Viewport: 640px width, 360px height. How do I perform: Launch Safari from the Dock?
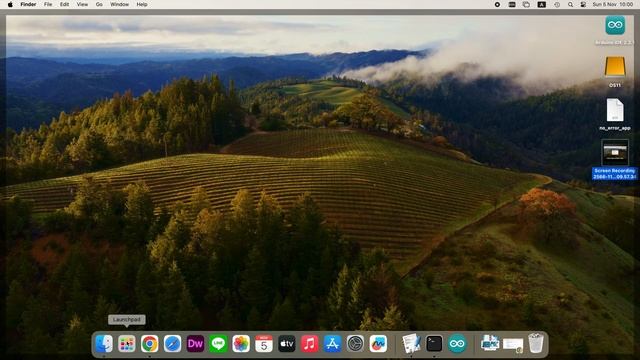(x=172, y=344)
